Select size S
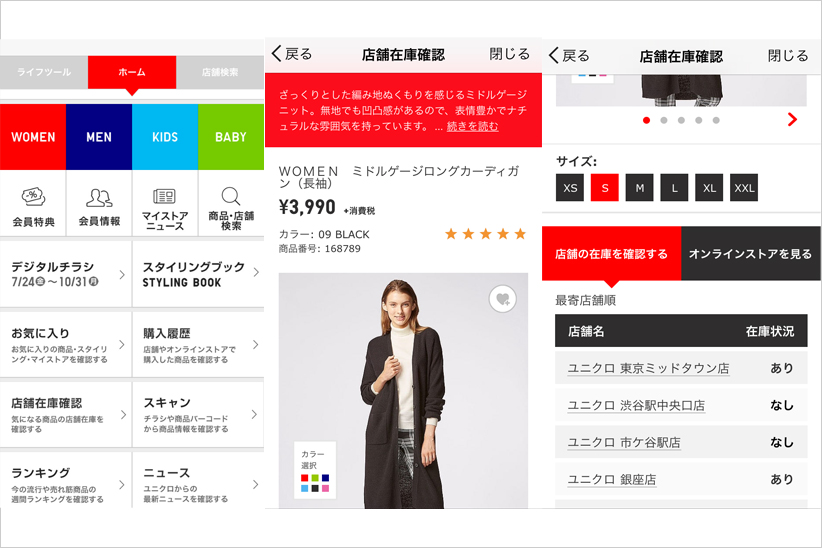The image size is (822, 548). 604,188
